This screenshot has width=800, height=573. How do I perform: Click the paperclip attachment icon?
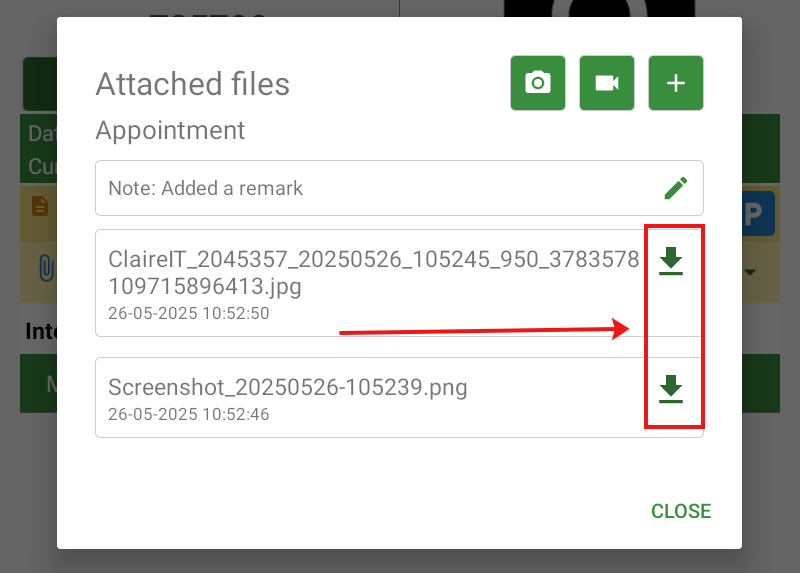pos(45,268)
